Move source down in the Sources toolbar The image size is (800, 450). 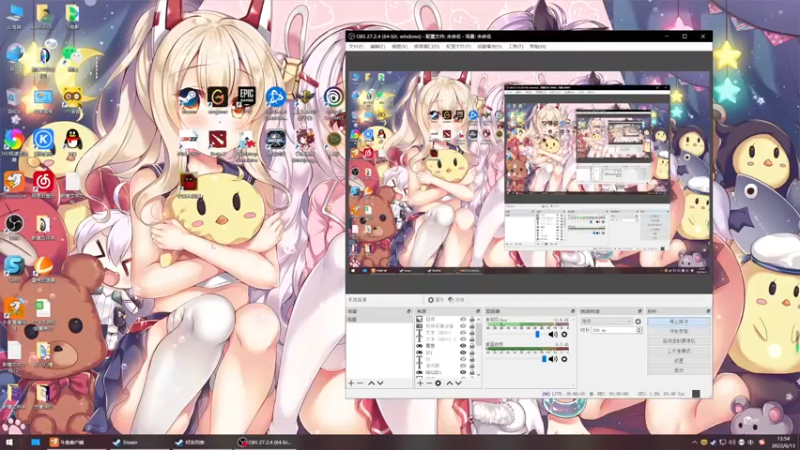(x=458, y=383)
